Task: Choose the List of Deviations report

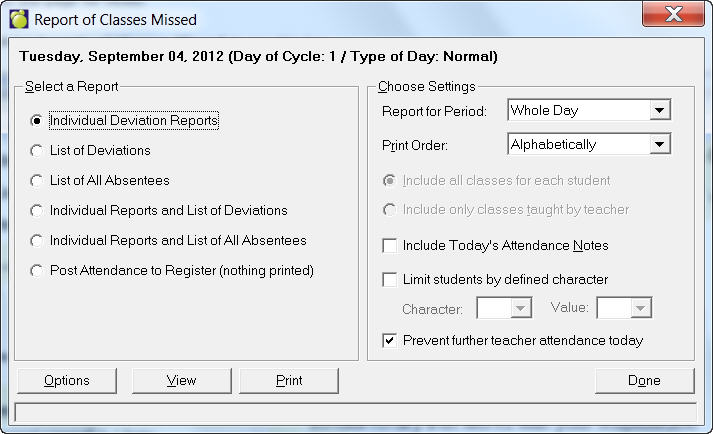Action: pos(37,151)
